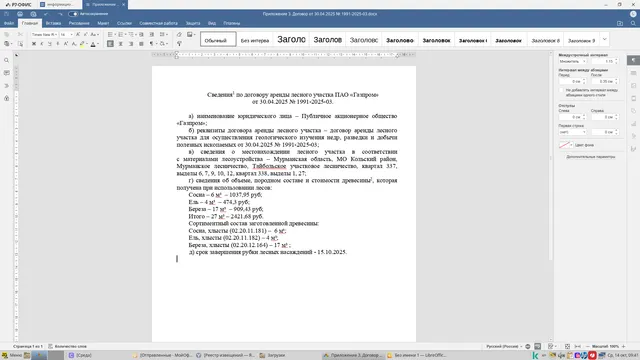The image size is (640, 360).
Task: Click the bold formatting icon
Action: pyautogui.click(x=34, y=44)
